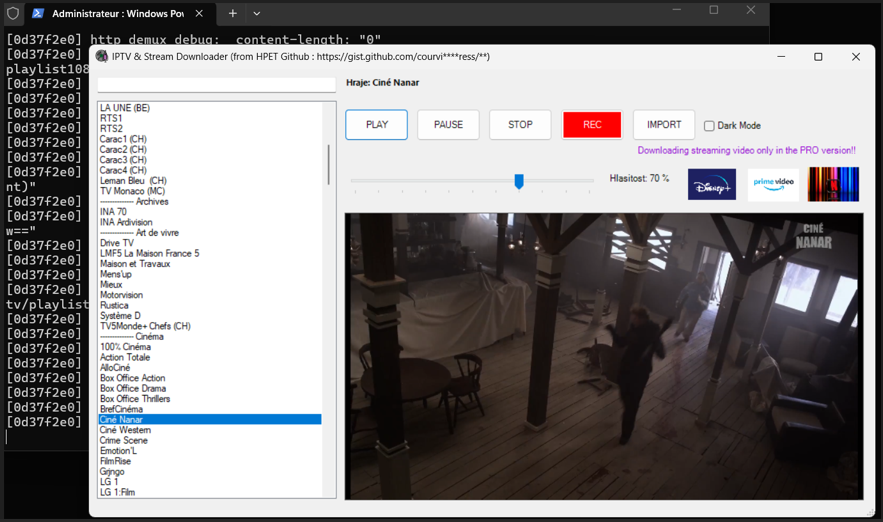Close the Administrateur PowerShell tab

(199, 13)
